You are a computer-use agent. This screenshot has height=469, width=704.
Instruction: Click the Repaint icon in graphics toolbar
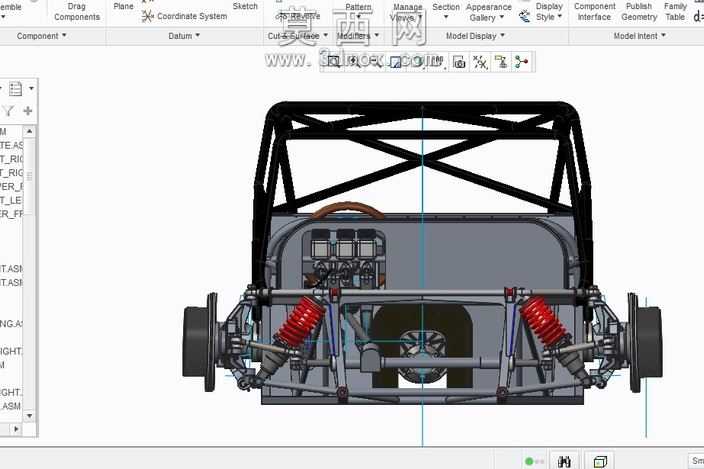(x=395, y=62)
